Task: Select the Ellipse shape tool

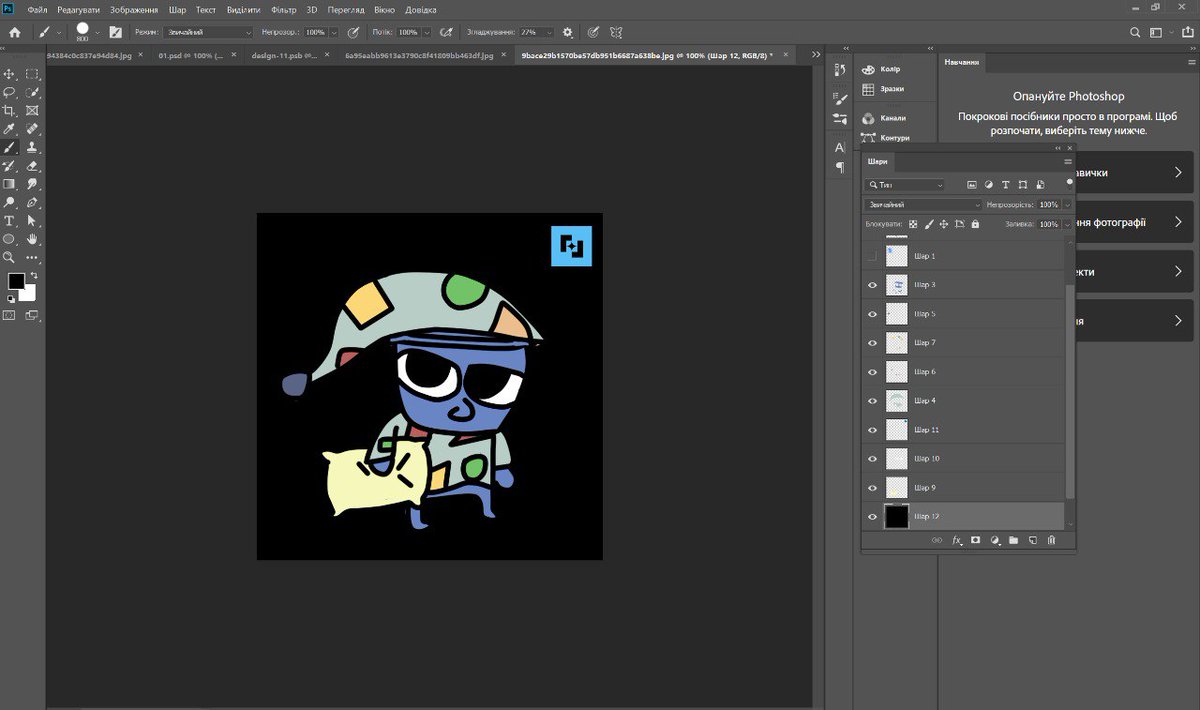Action: pos(10,239)
